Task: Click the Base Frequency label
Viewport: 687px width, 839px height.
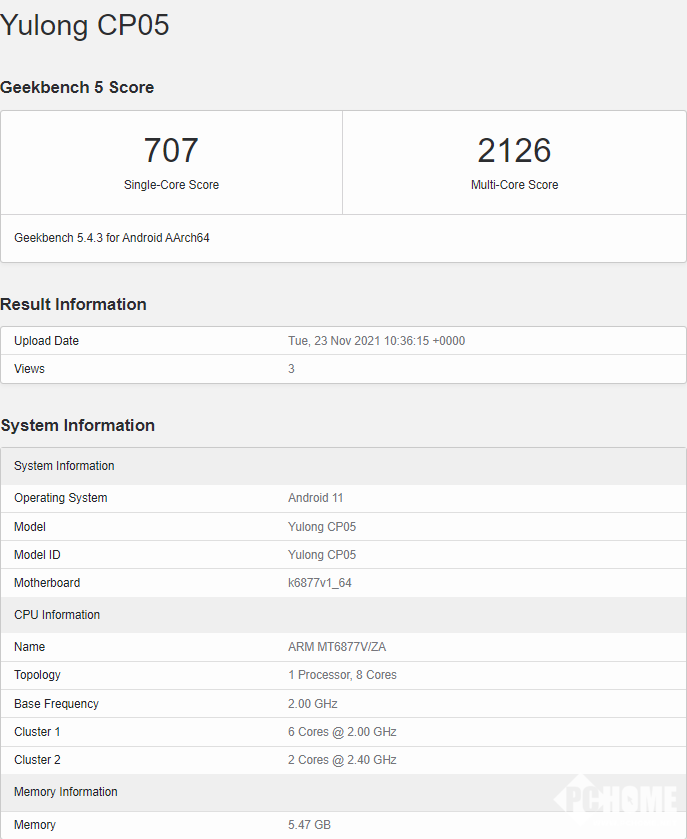Action: (56, 704)
